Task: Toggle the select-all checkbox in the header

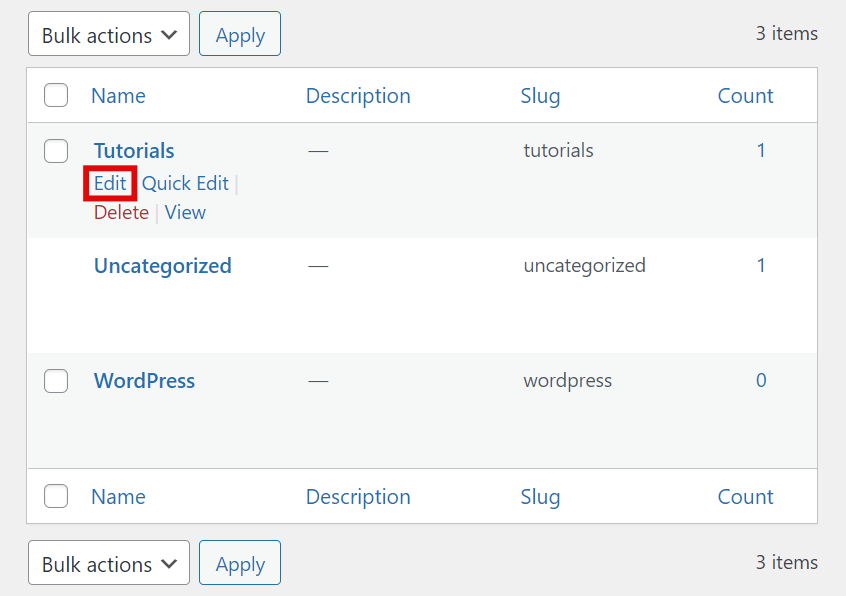Action: (x=56, y=96)
